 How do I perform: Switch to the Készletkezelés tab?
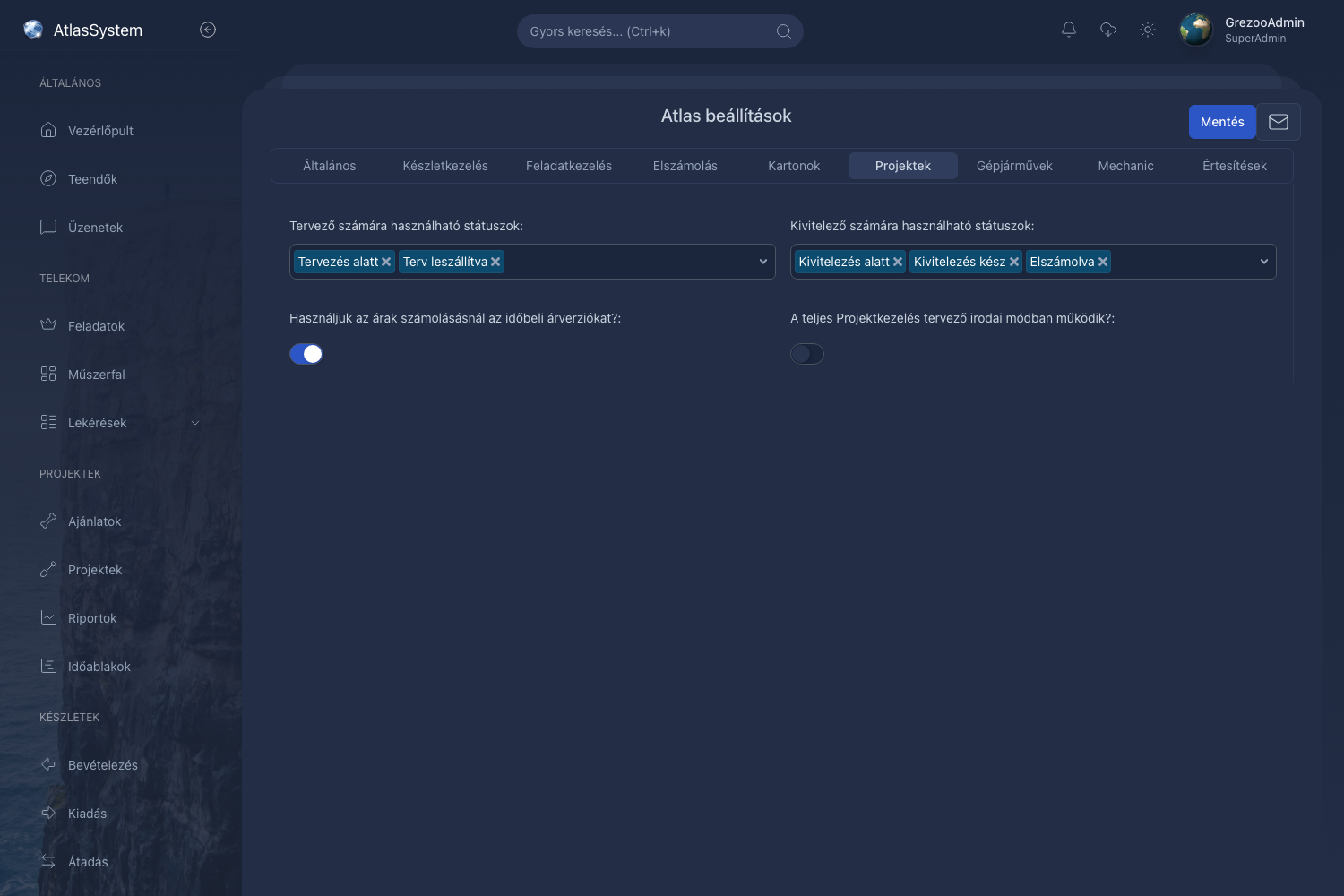[x=445, y=166]
